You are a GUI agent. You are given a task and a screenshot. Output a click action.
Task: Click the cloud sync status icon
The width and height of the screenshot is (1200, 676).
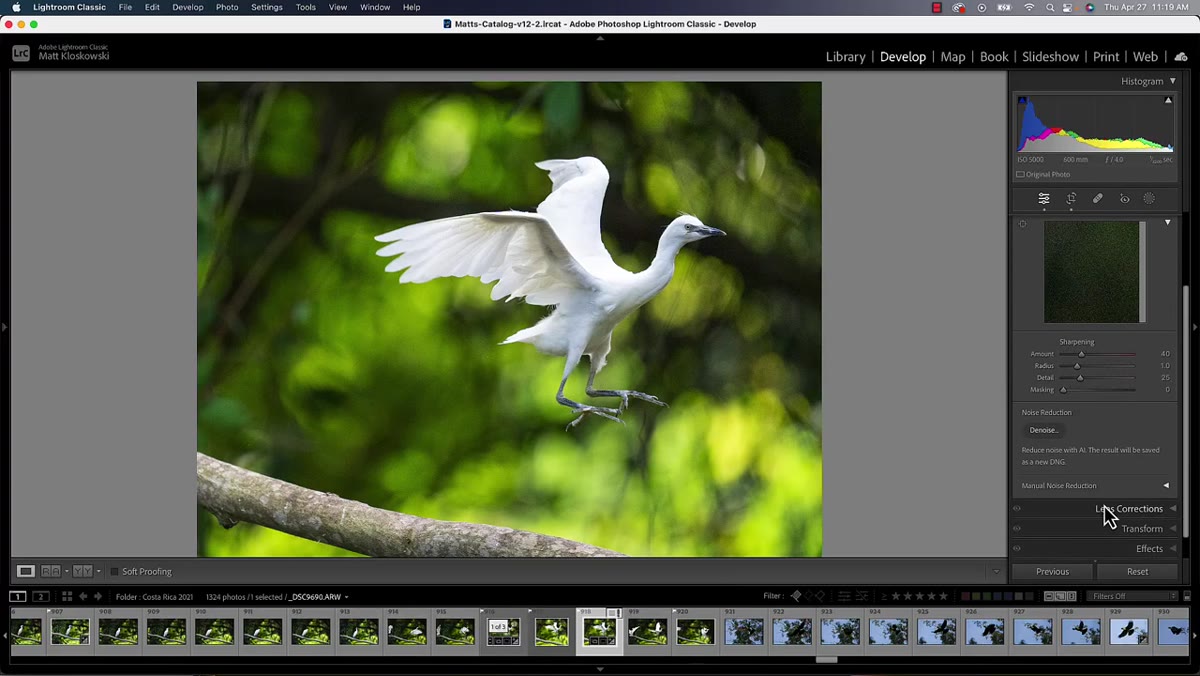pos(1181,57)
